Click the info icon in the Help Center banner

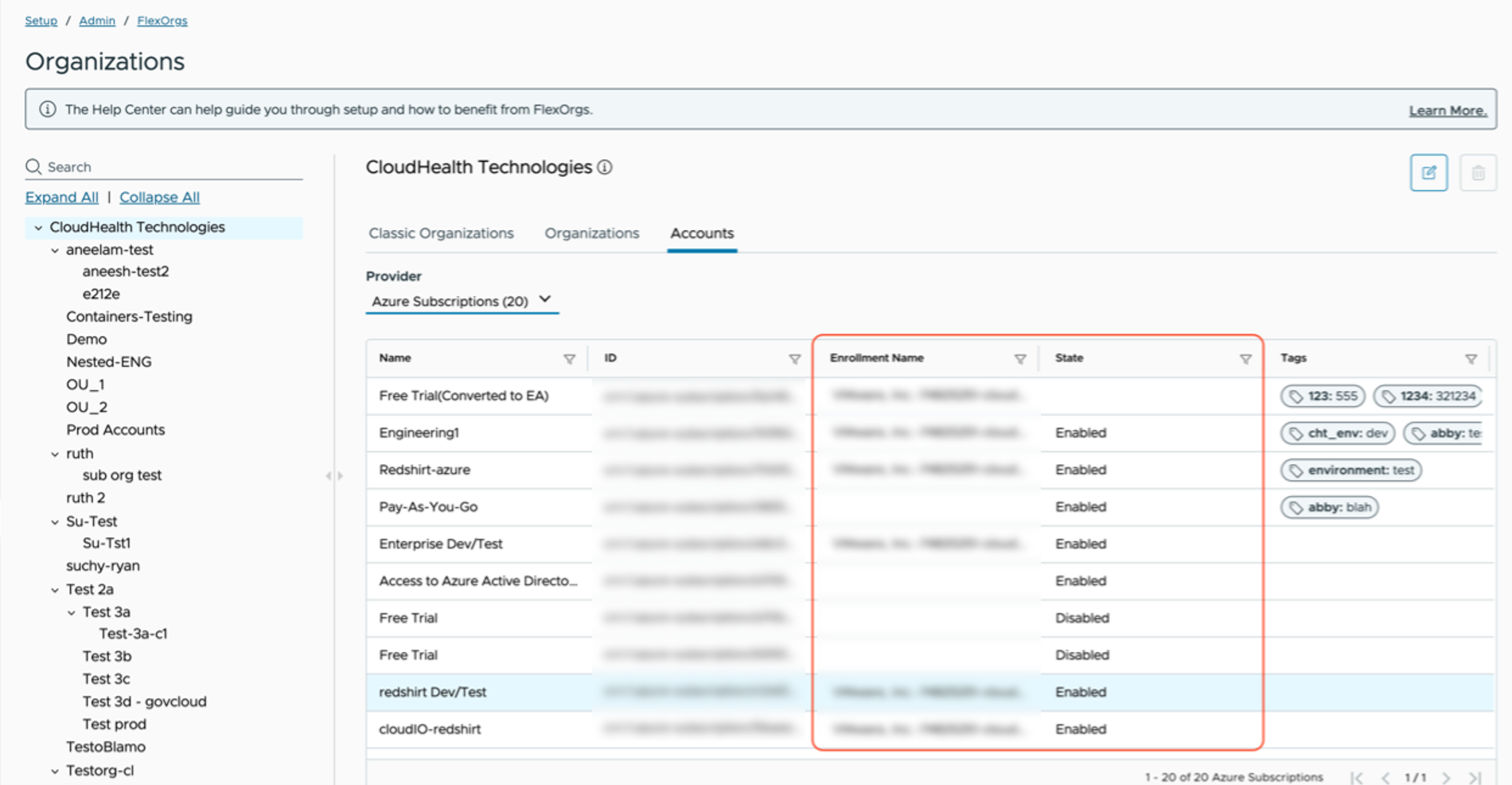click(48, 109)
